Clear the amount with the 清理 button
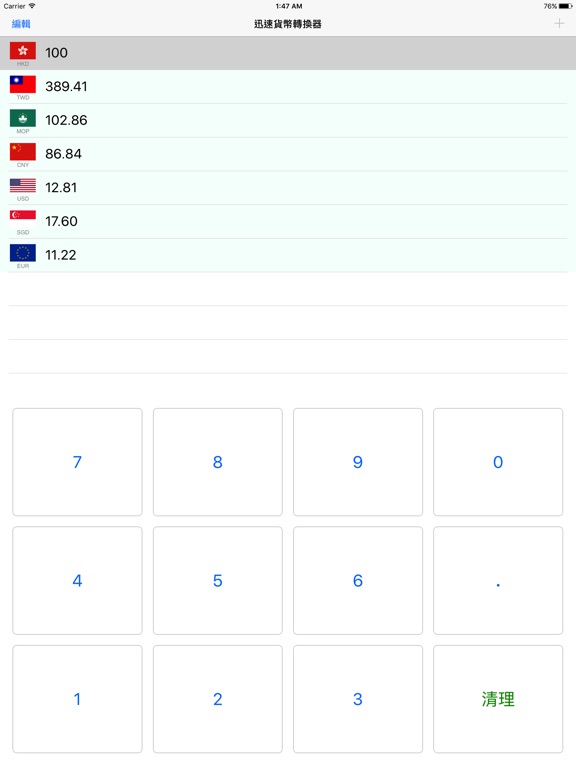The height and width of the screenshot is (768, 576). 498,699
